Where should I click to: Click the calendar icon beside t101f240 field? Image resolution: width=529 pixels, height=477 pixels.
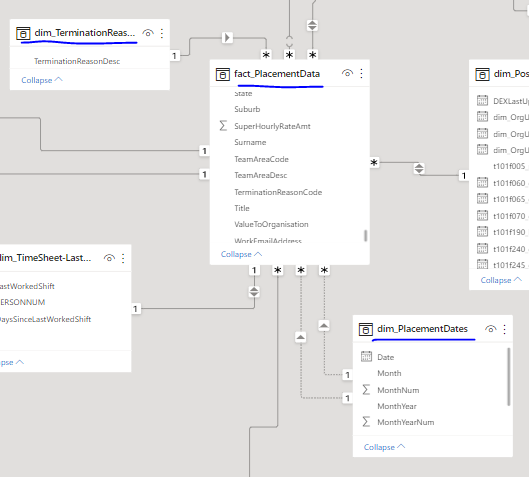(482, 248)
